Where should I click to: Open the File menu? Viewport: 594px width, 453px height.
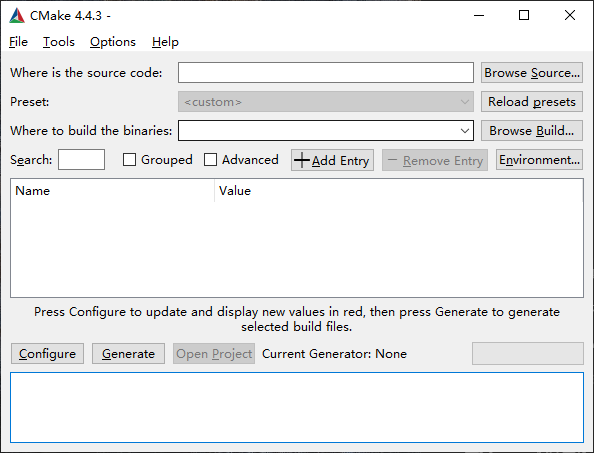[x=18, y=42]
